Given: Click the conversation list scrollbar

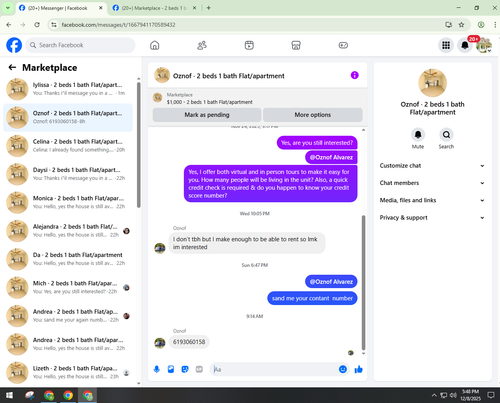Looking at the screenshot, I should (x=139, y=145).
